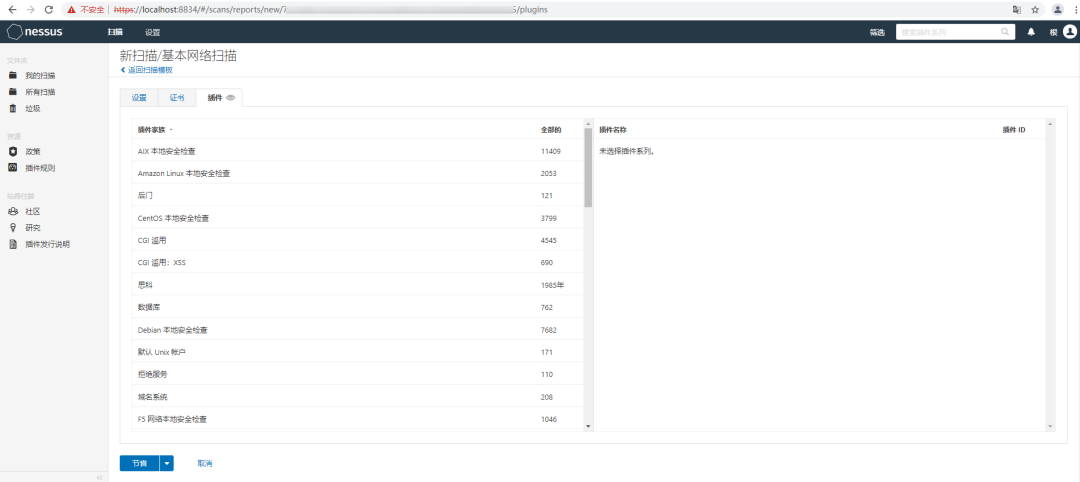Open the 研究 research link
1080x482 pixels.
point(33,227)
